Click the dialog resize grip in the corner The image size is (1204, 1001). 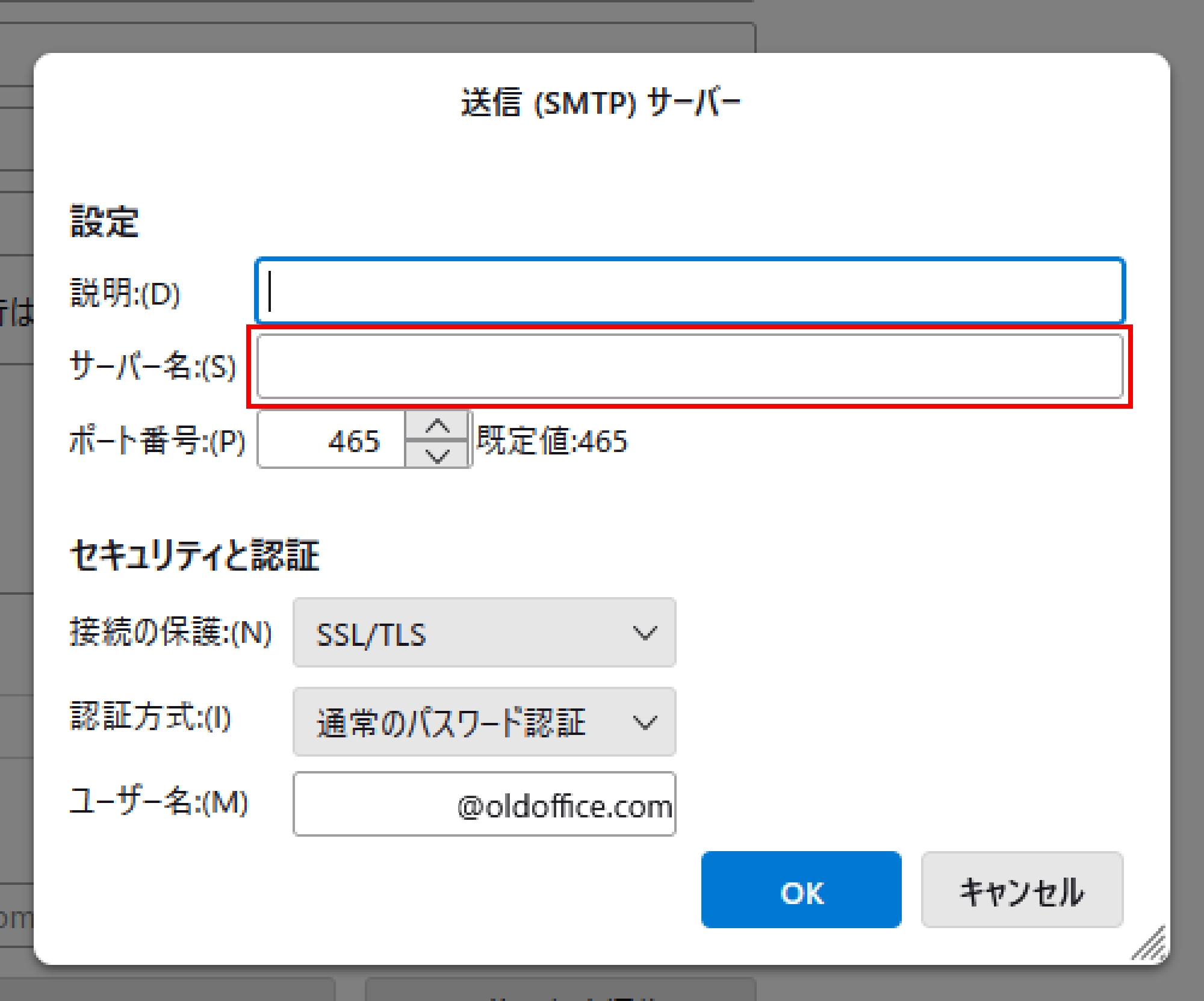1151,945
